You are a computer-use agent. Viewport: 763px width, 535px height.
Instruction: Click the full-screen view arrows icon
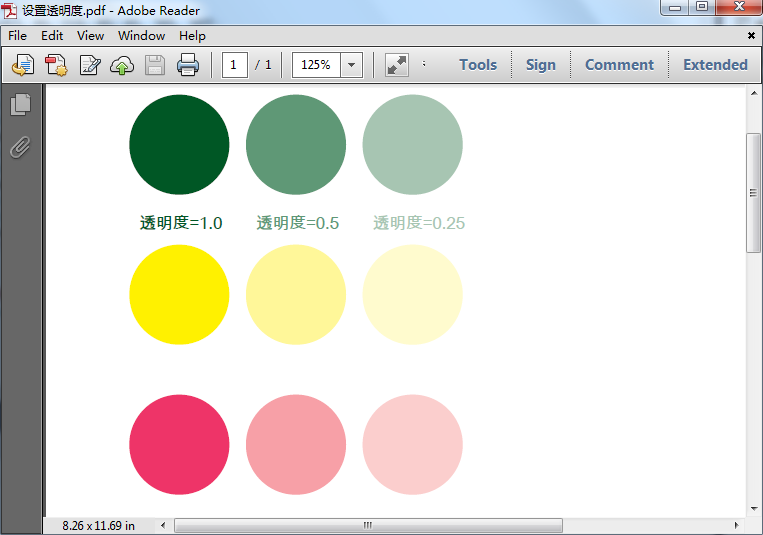(397, 65)
